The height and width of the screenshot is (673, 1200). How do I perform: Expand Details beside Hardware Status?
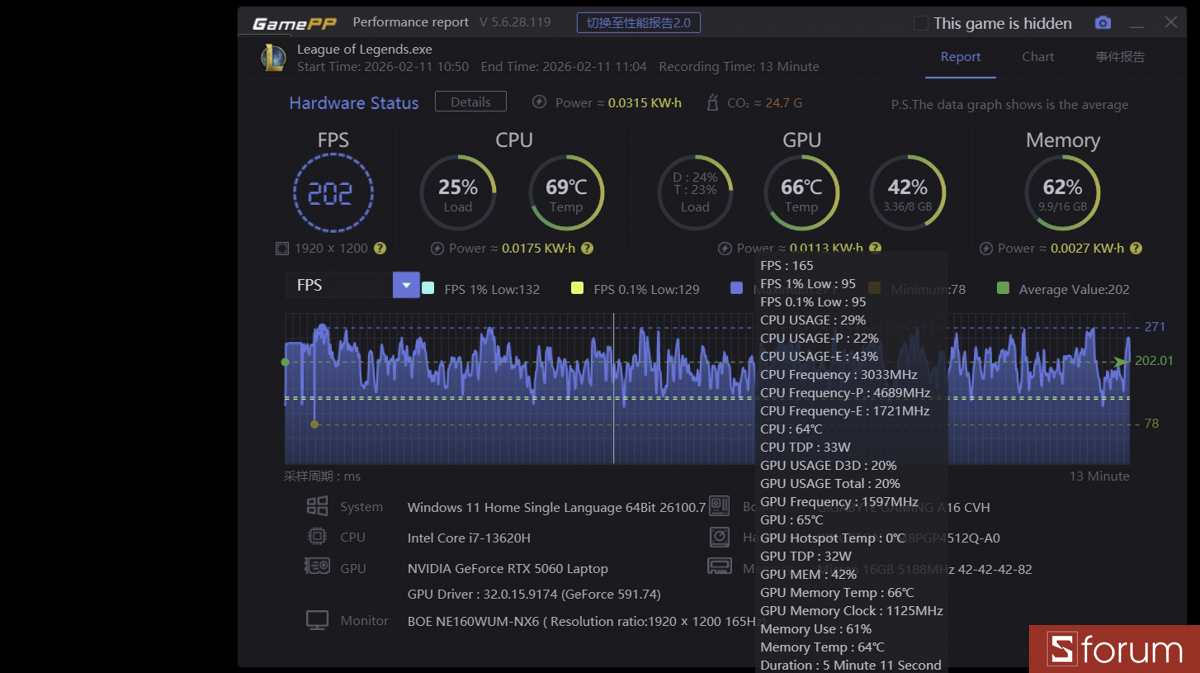tap(470, 101)
